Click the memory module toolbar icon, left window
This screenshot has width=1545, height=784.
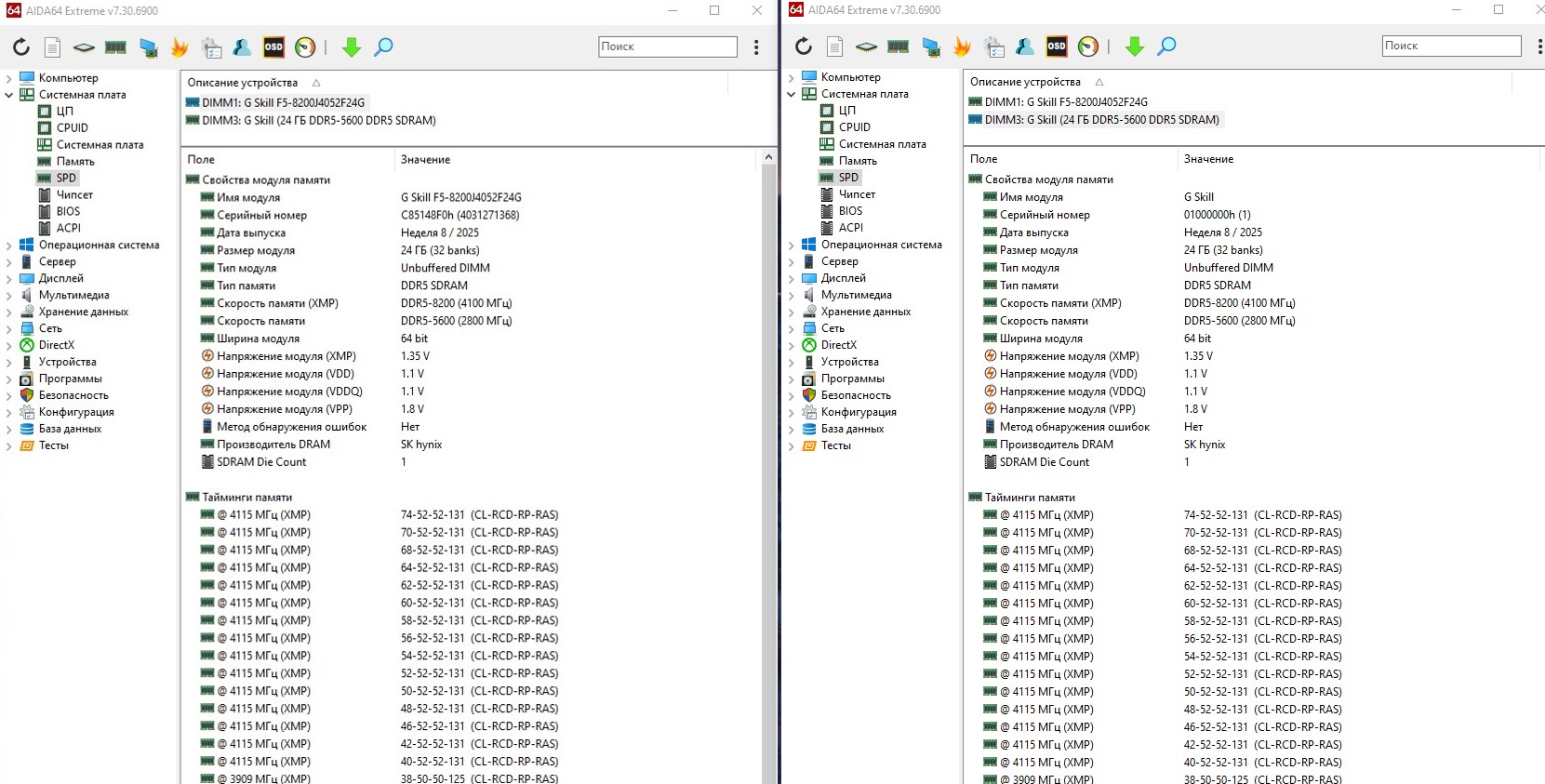pyautogui.click(x=115, y=47)
